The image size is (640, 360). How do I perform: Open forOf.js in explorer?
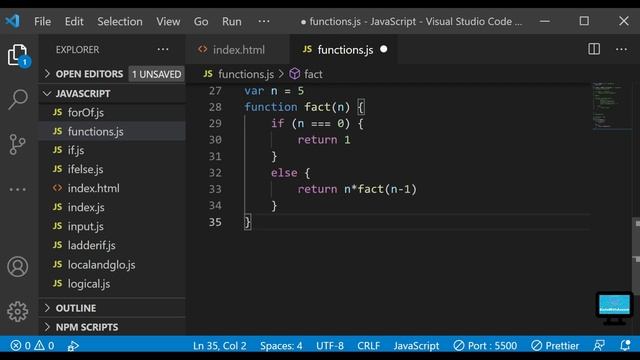coord(112,112)
